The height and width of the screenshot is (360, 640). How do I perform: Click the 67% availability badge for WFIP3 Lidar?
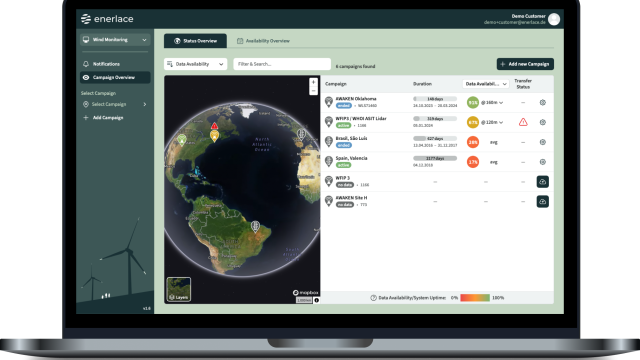[x=473, y=122]
